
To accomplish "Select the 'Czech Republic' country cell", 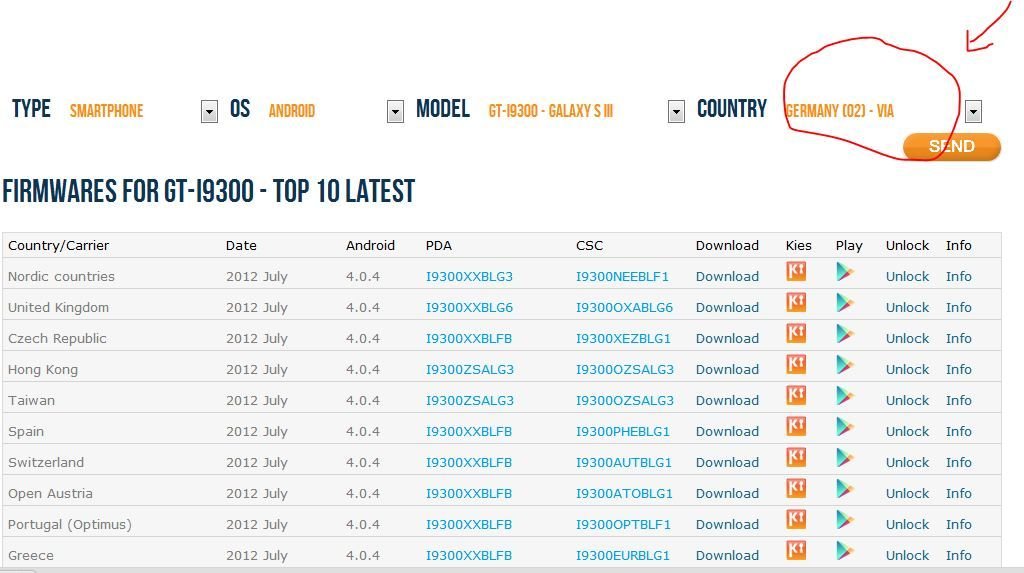I will [x=57, y=338].
